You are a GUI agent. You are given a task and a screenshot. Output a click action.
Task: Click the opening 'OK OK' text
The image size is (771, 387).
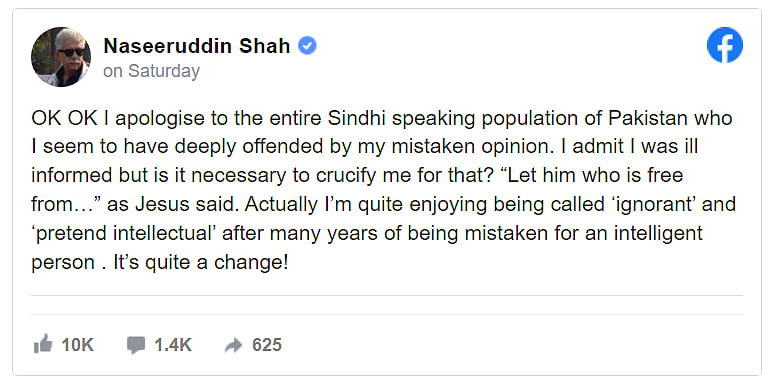point(64,118)
